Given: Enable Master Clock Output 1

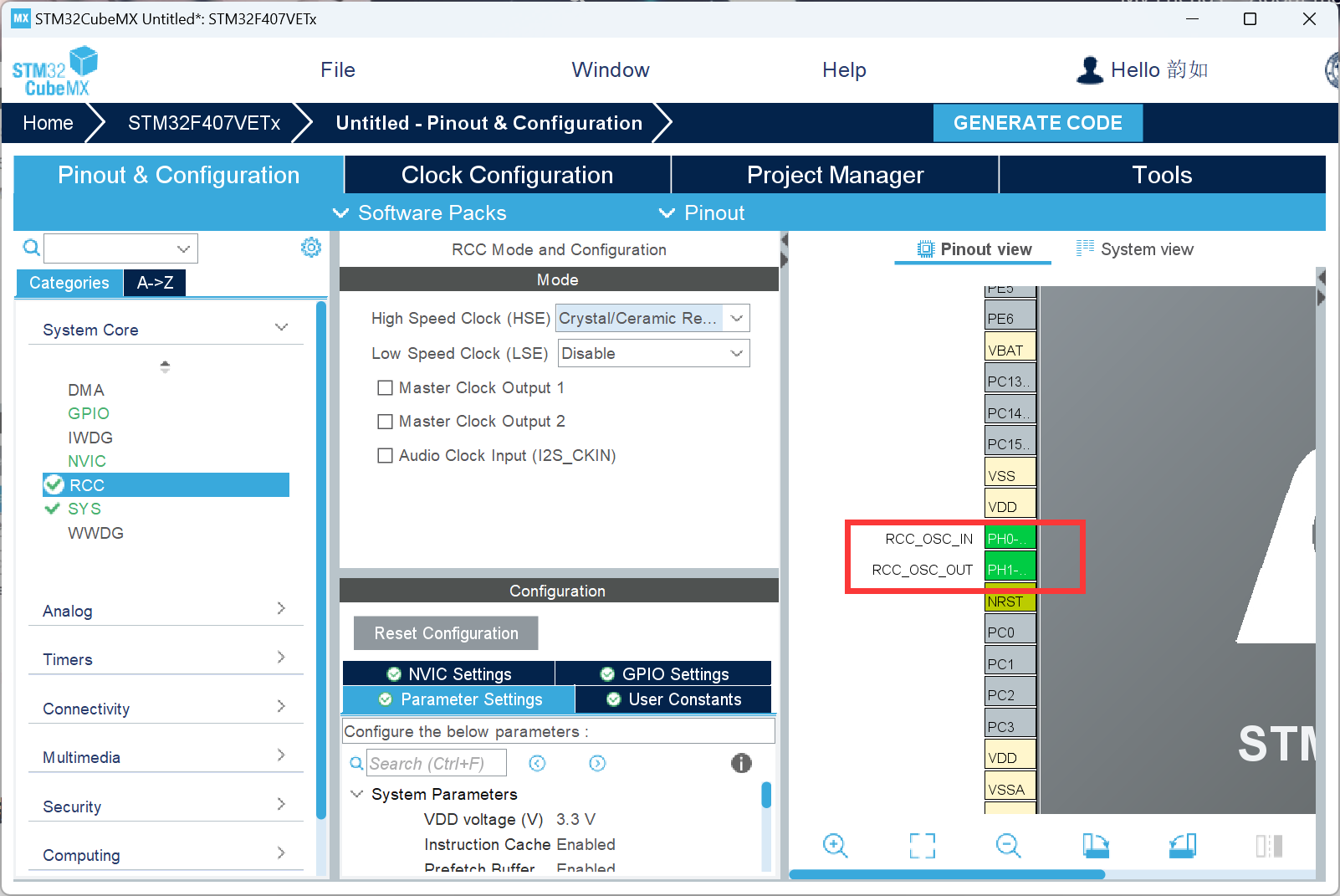Looking at the screenshot, I should coord(385,387).
